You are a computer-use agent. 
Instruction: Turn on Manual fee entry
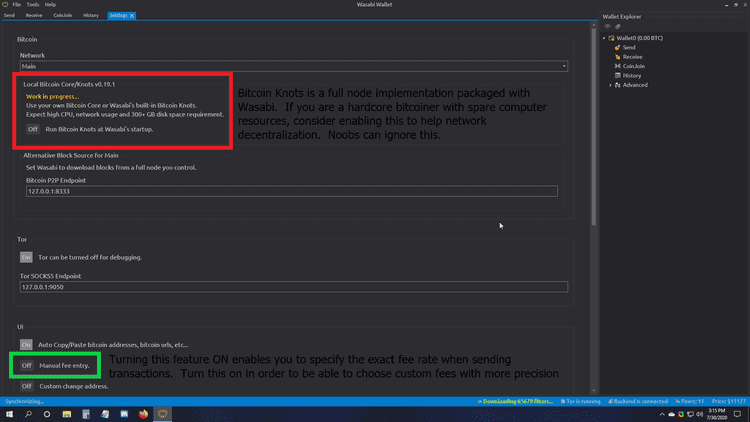coord(26,366)
